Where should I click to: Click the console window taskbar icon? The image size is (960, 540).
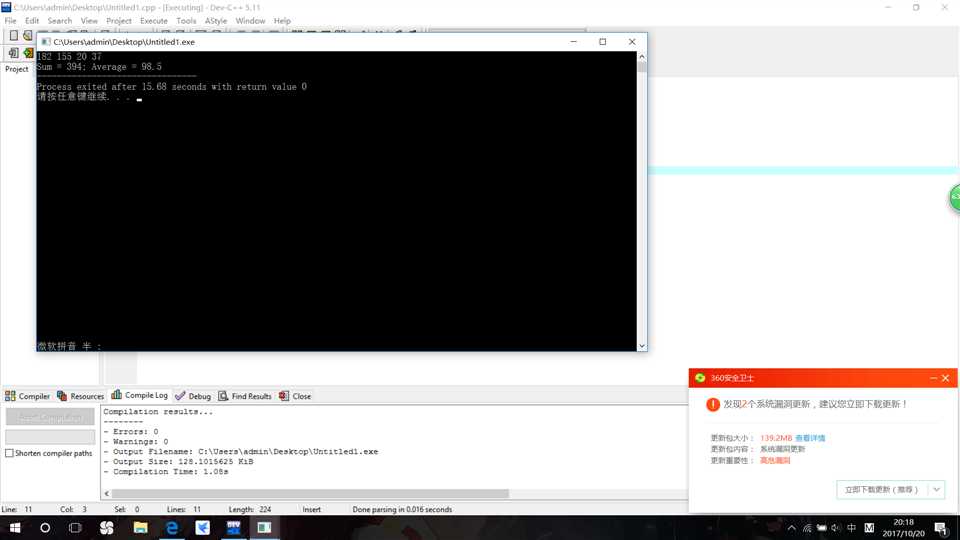264,528
